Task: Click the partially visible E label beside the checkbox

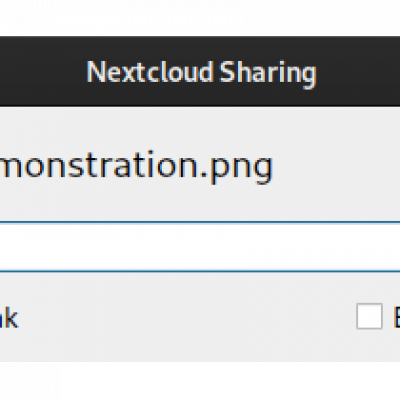Action: (x=396, y=316)
